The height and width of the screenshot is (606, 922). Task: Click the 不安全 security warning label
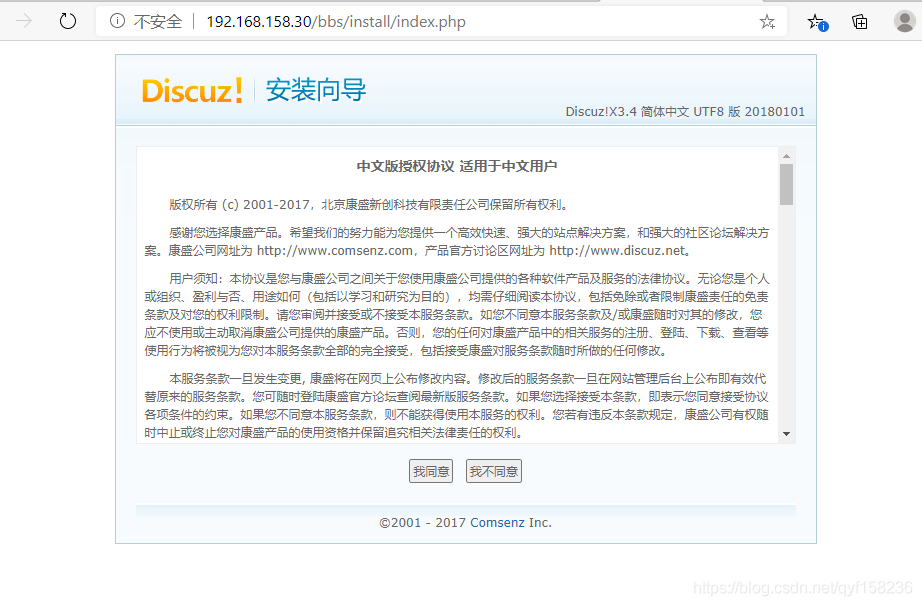point(158,22)
